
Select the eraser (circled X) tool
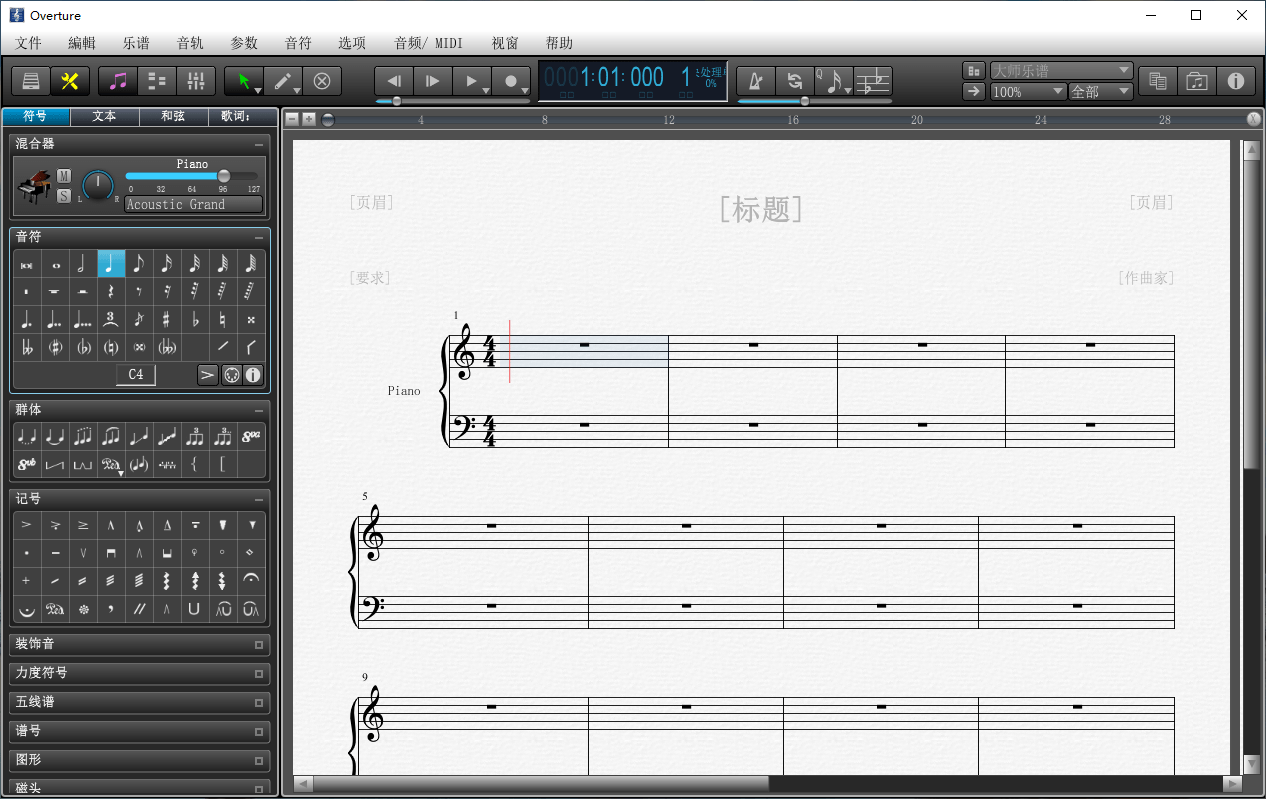[x=322, y=81]
